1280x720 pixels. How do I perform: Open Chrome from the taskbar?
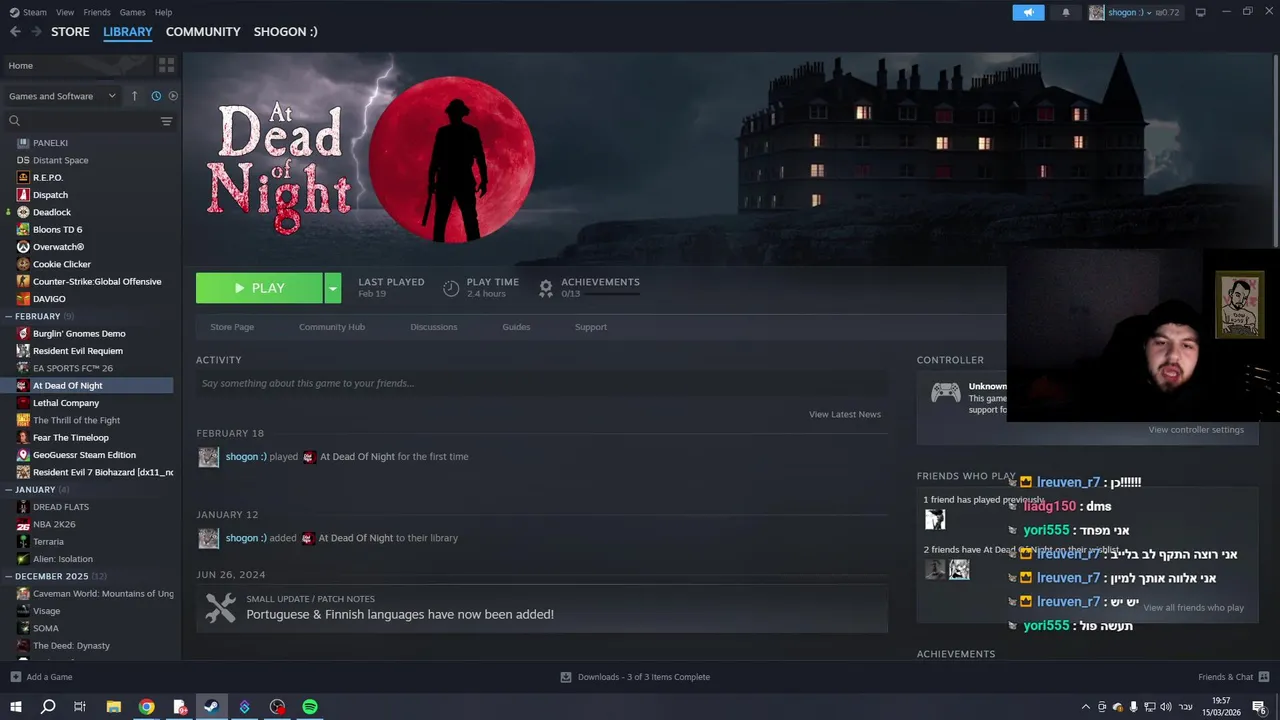click(x=147, y=707)
